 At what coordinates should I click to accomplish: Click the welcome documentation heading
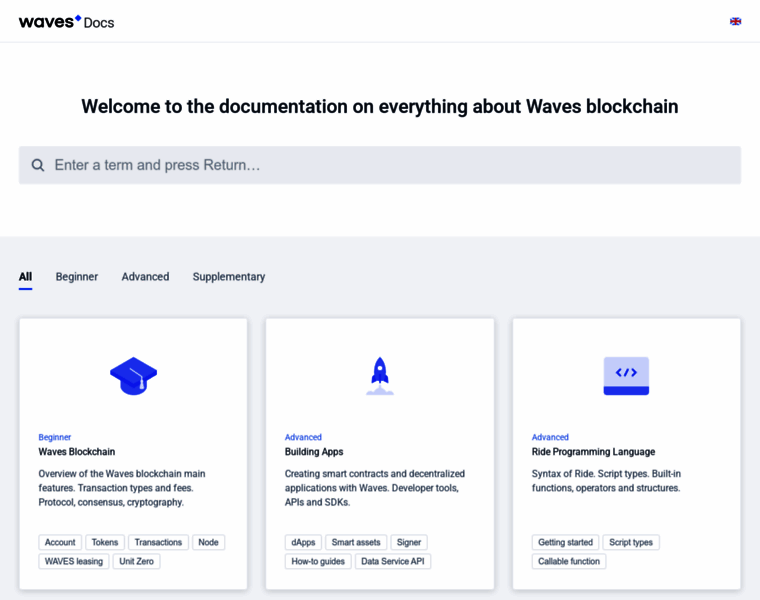coord(380,107)
